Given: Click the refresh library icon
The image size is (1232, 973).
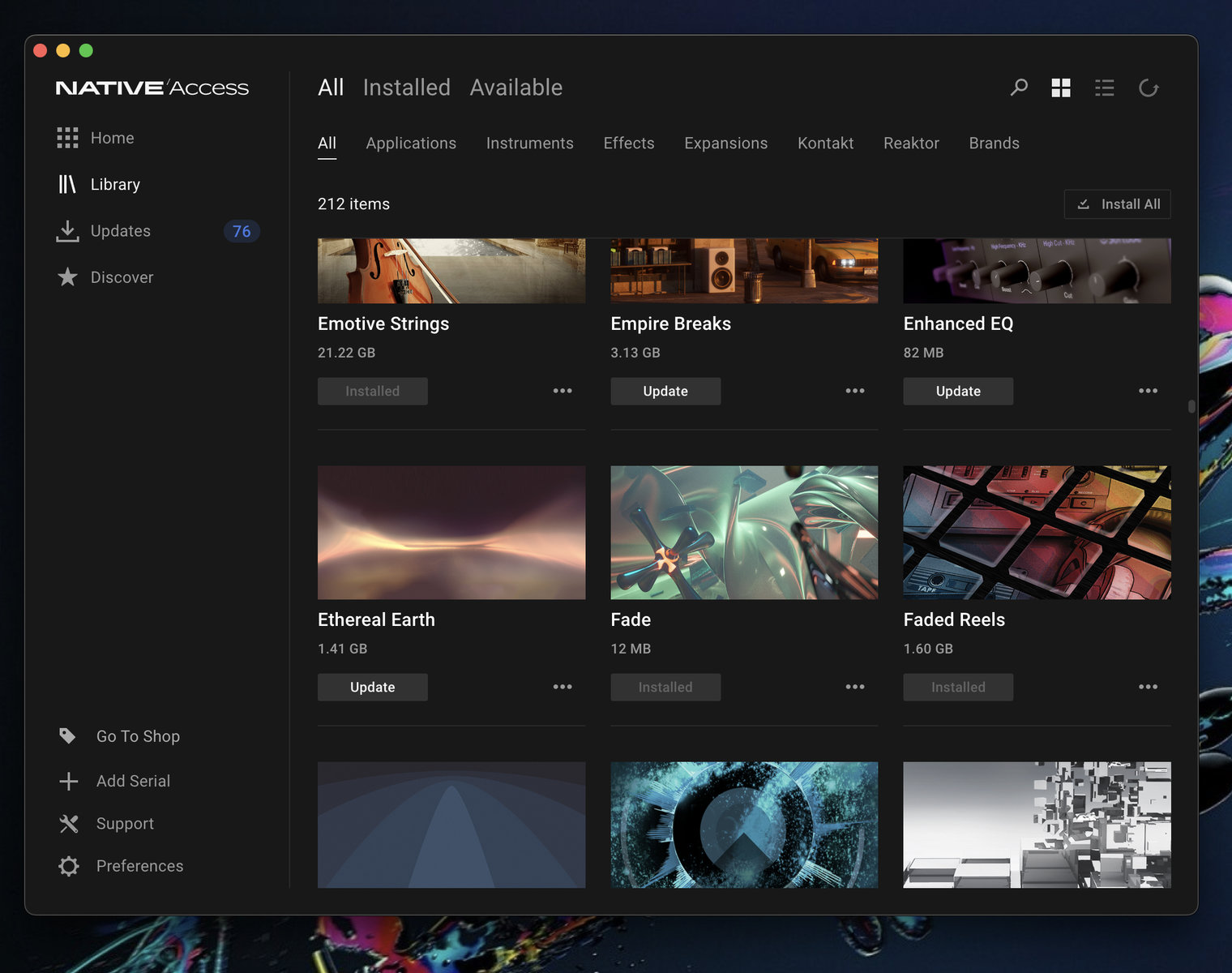Looking at the screenshot, I should coord(1149,88).
